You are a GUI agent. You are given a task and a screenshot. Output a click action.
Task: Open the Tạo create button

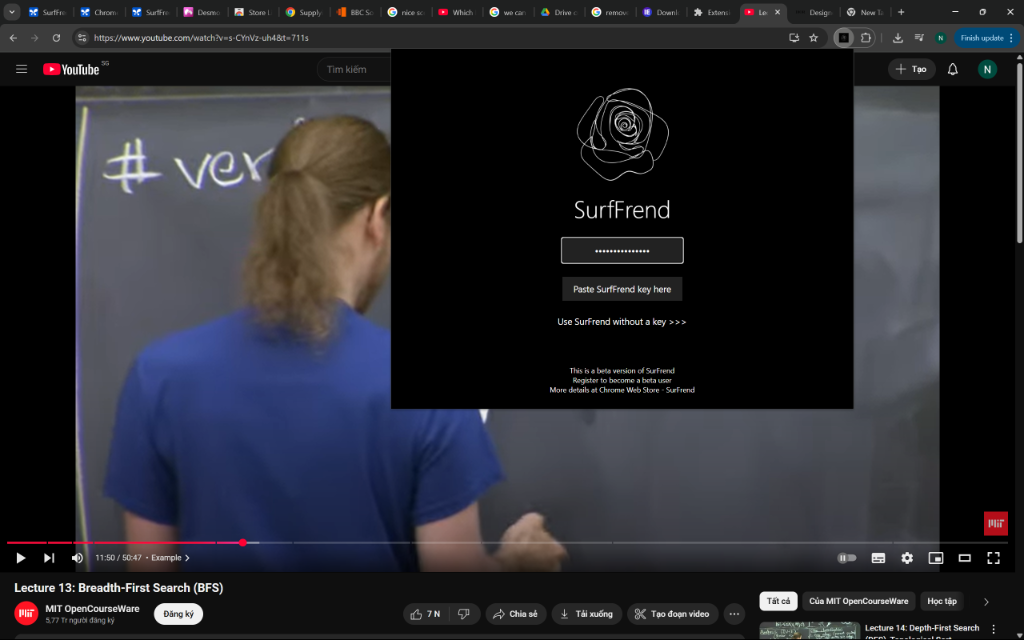(x=912, y=69)
